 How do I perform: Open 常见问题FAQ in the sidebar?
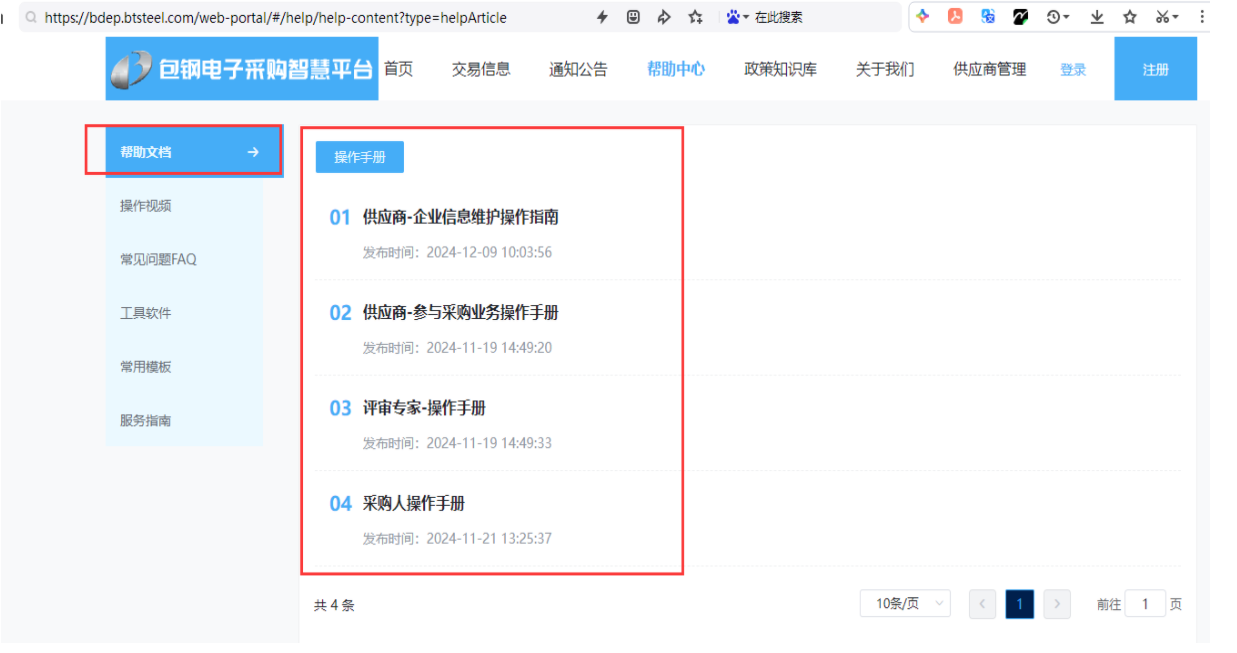(158, 260)
